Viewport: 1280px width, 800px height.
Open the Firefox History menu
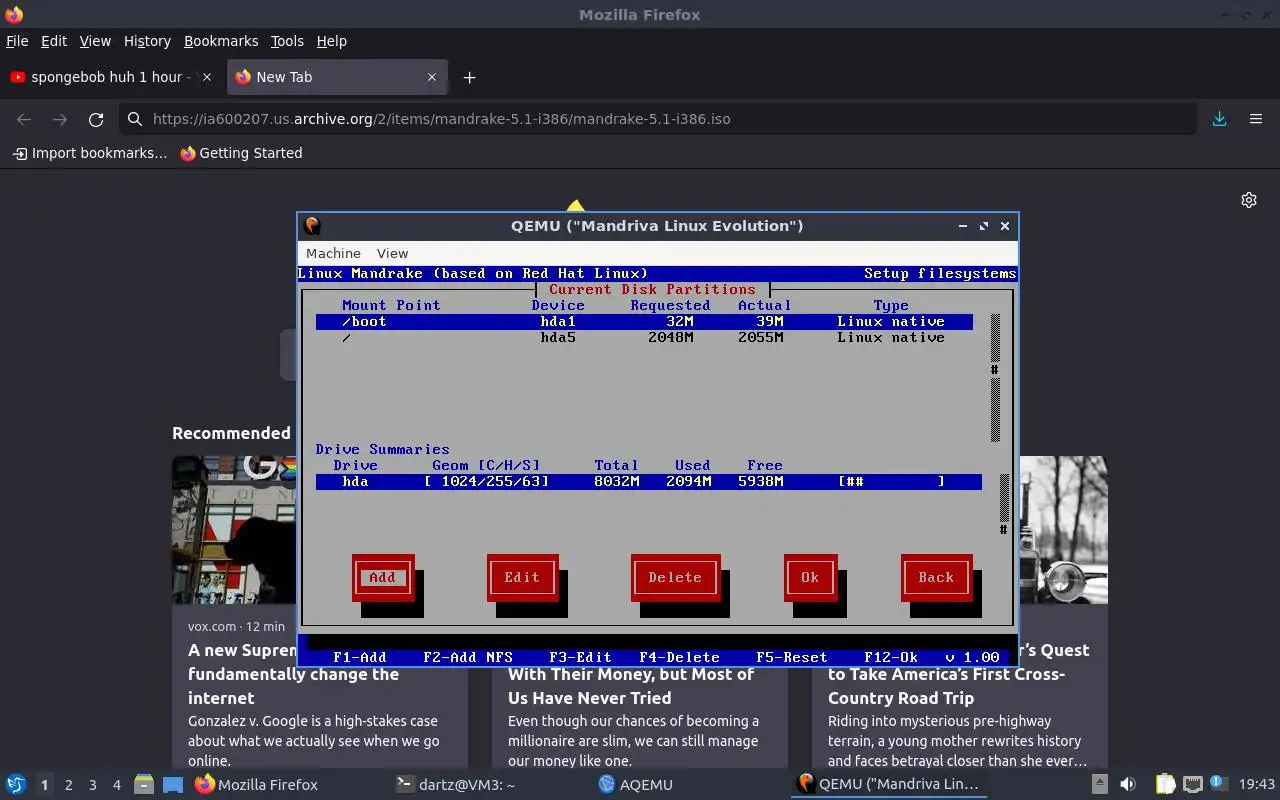point(147,41)
